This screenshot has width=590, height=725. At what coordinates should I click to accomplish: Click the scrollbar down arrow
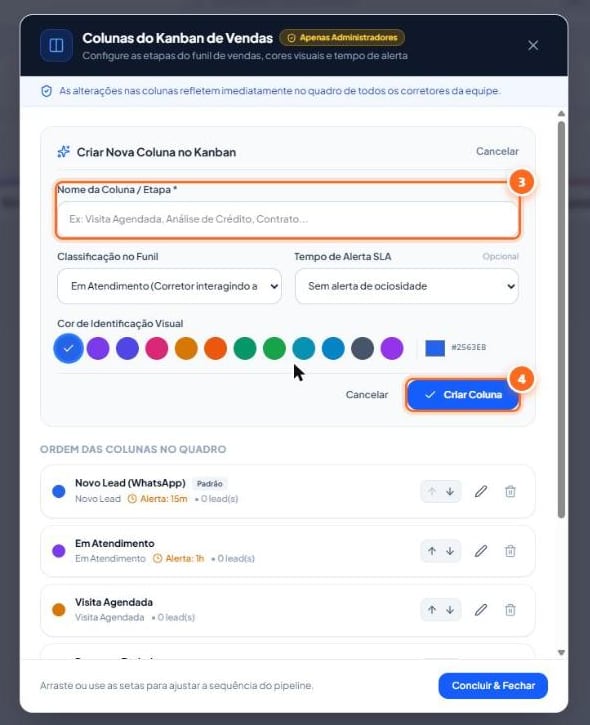[x=561, y=653]
